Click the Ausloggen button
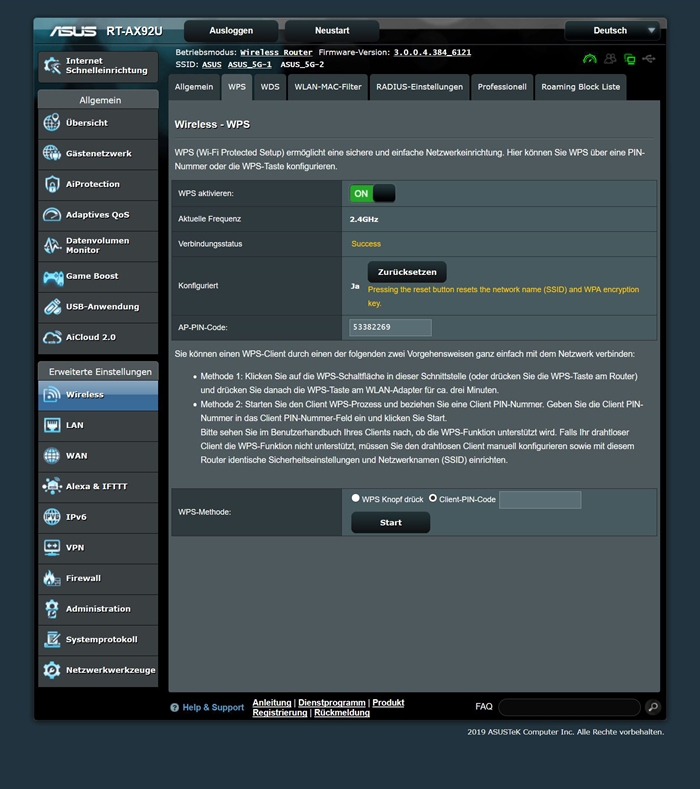 [231, 31]
